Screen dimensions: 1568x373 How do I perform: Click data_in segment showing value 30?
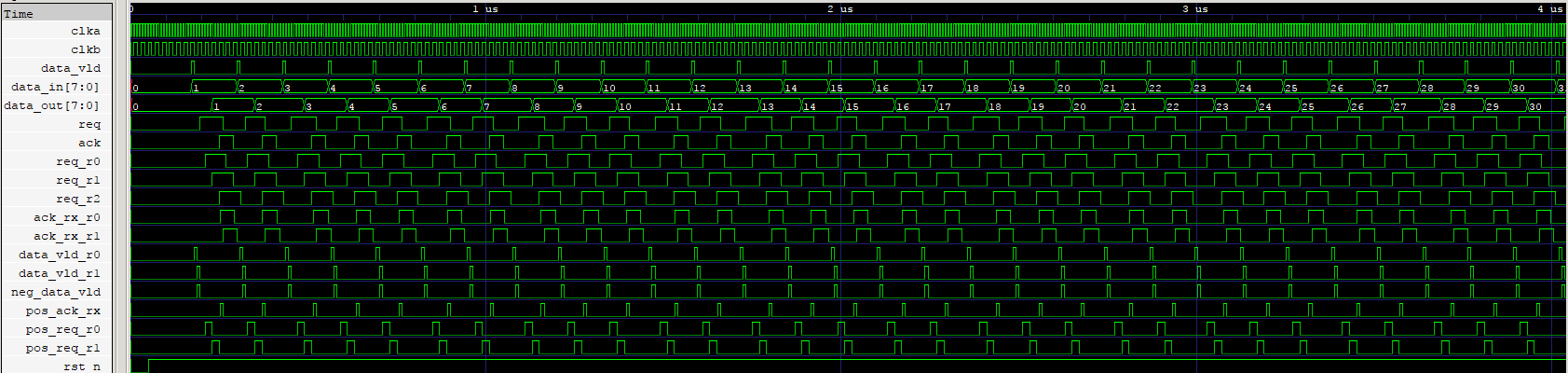pos(1534,87)
